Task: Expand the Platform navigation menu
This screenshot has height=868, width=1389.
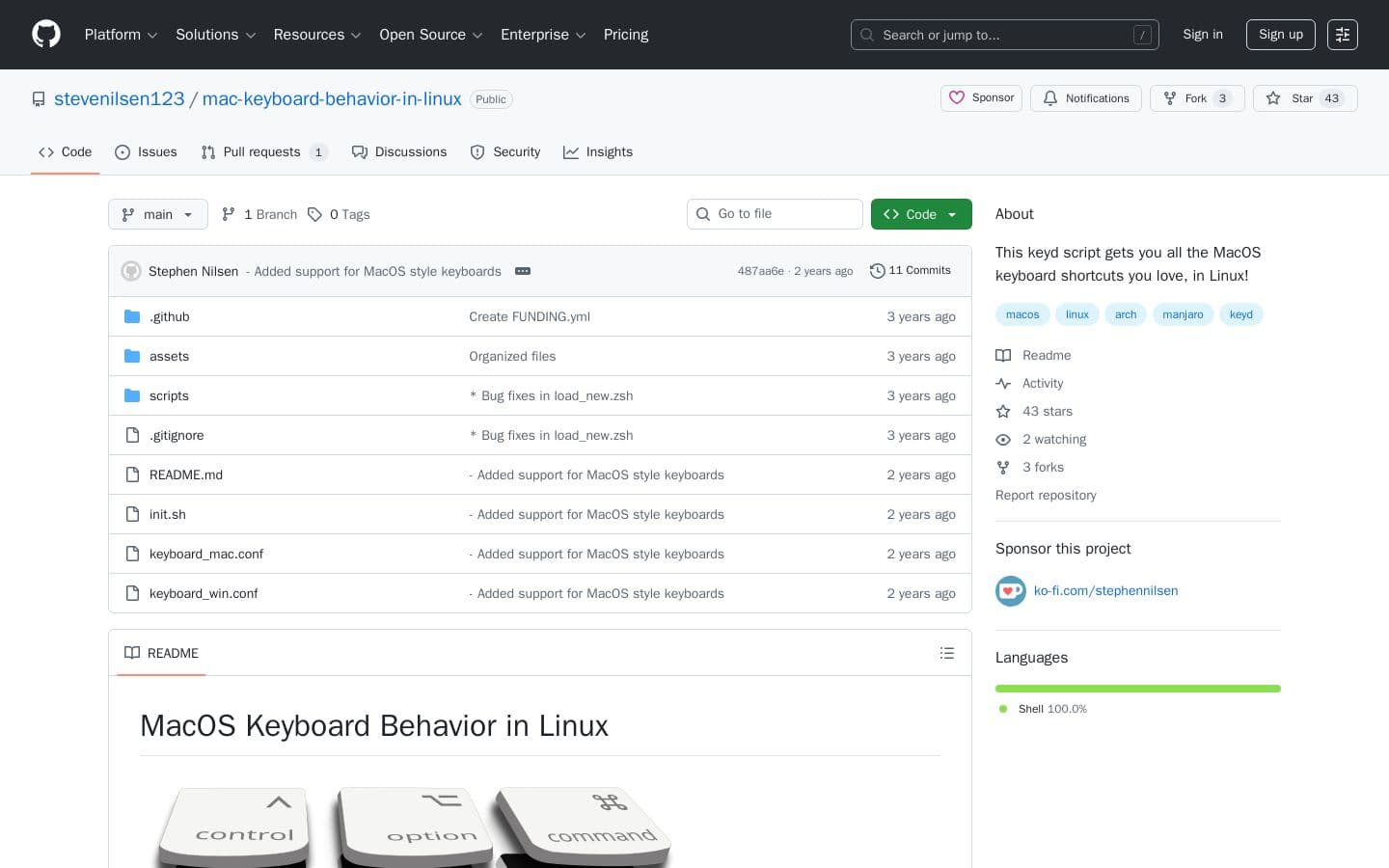Action: tap(121, 35)
